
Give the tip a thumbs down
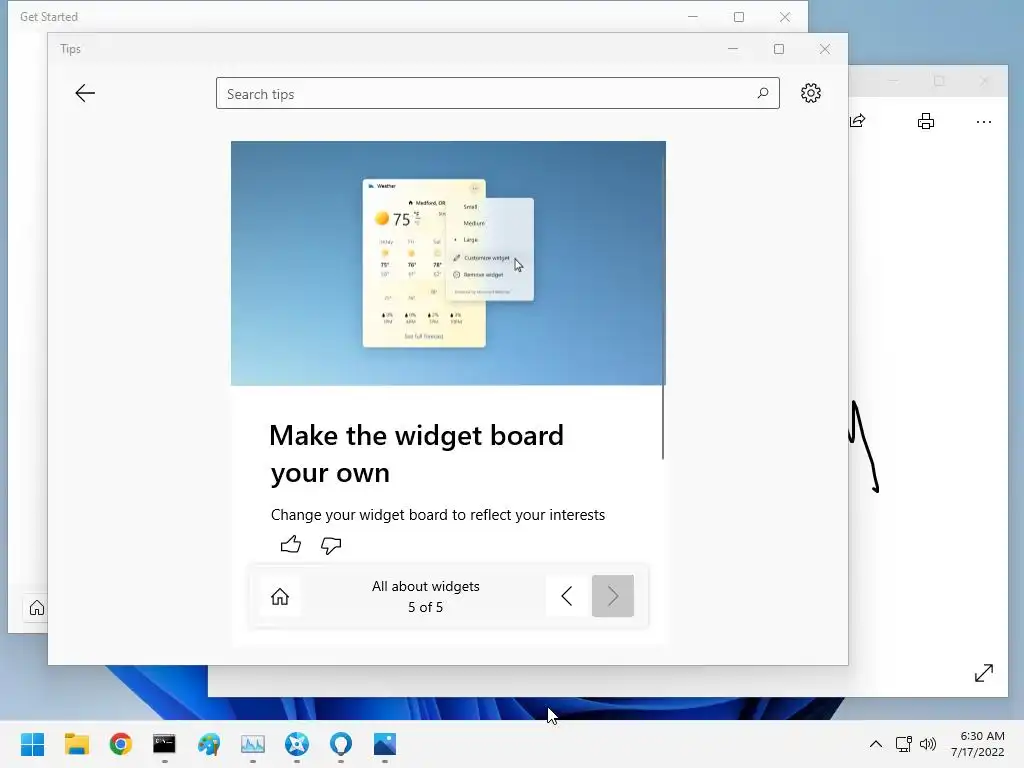[331, 545]
